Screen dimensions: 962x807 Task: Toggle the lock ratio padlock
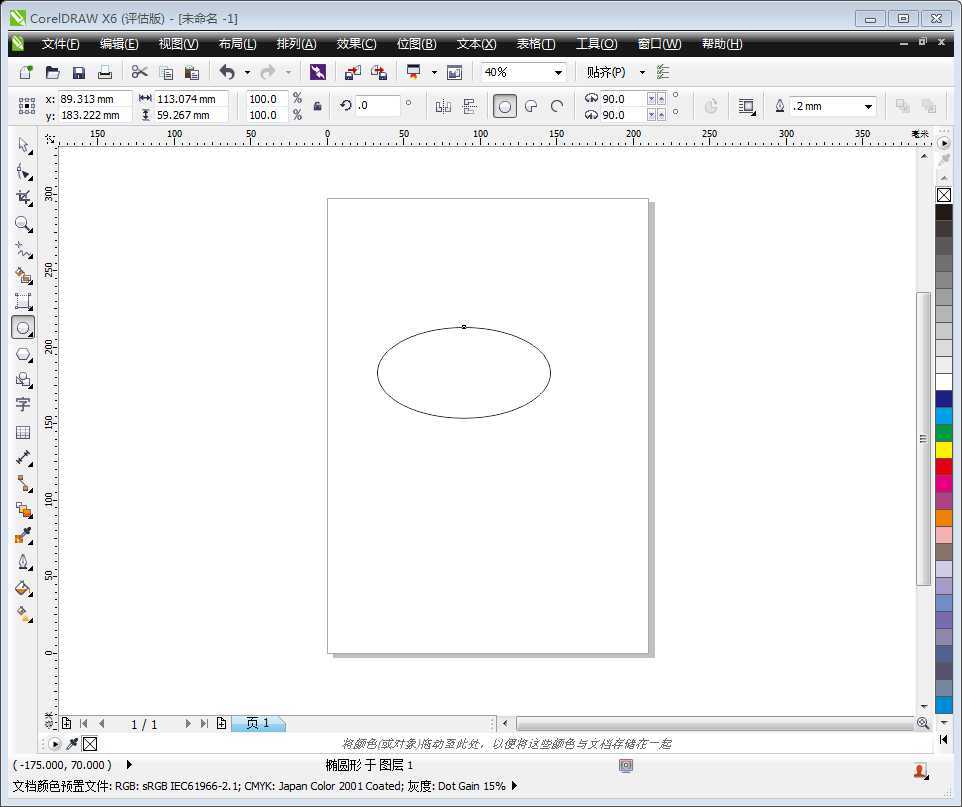click(316, 107)
